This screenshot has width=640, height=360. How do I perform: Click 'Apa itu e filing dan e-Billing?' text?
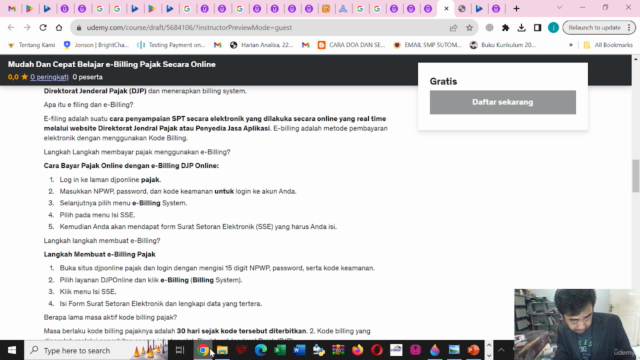coord(89,105)
